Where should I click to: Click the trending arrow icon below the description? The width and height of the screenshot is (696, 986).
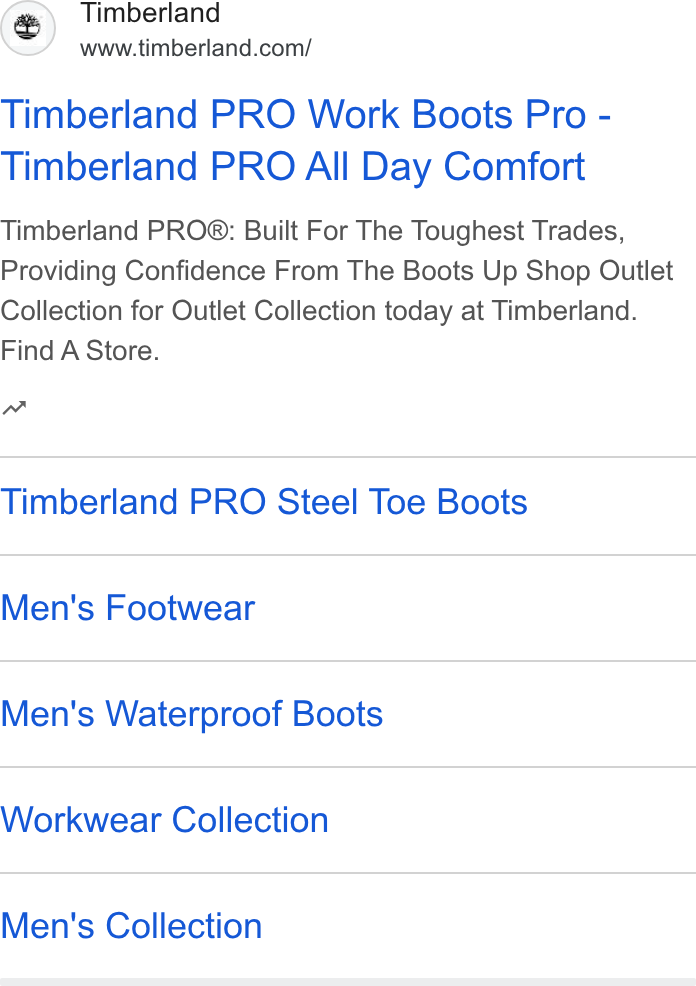[x=14, y=408]
